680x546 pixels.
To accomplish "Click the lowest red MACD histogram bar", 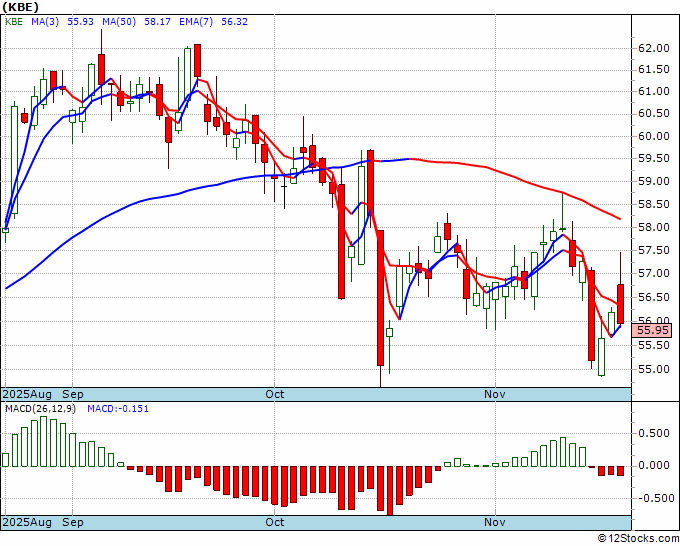I will tap(390, 490).
